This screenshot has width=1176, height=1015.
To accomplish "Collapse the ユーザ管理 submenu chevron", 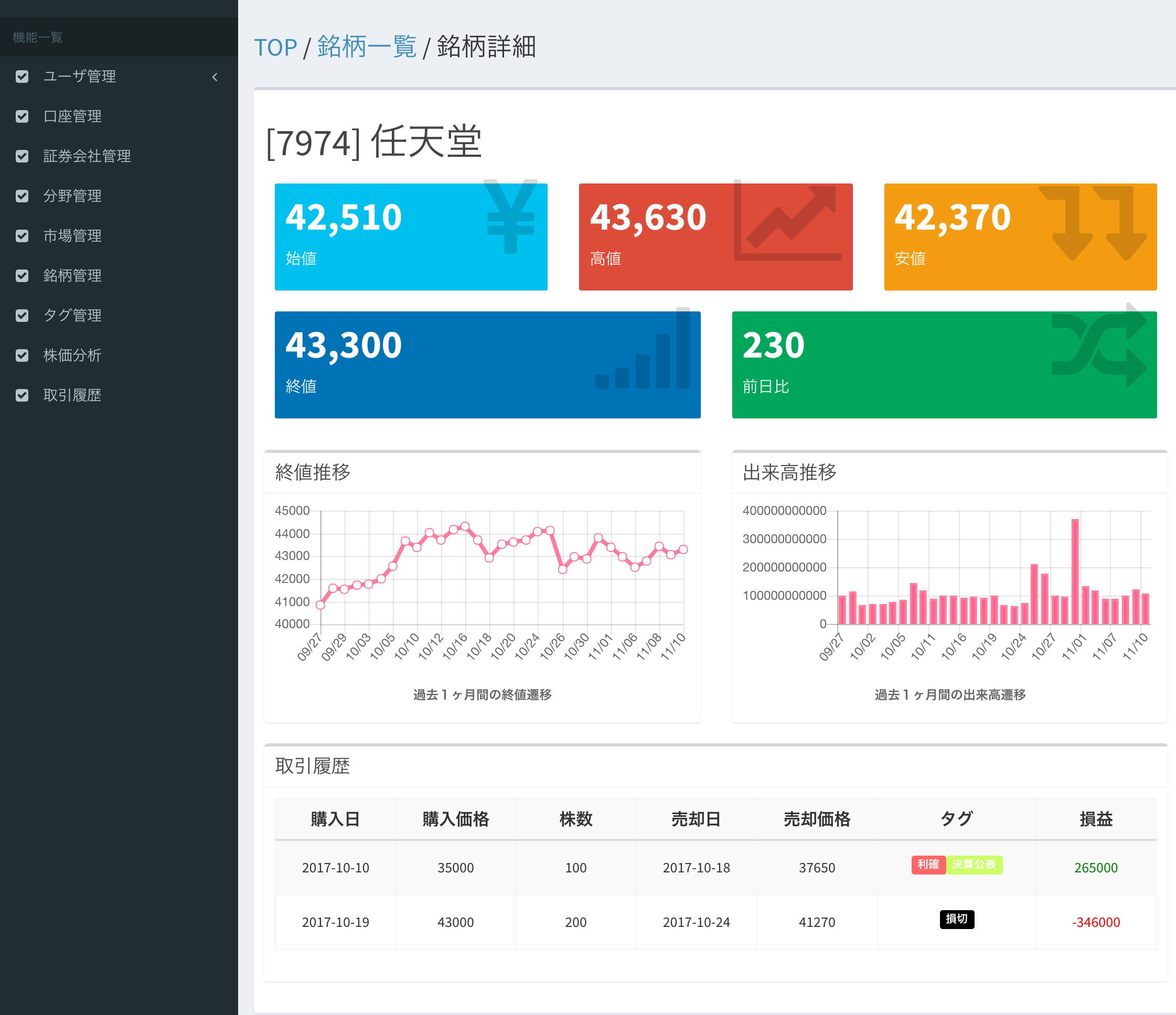I will [215, 77].
